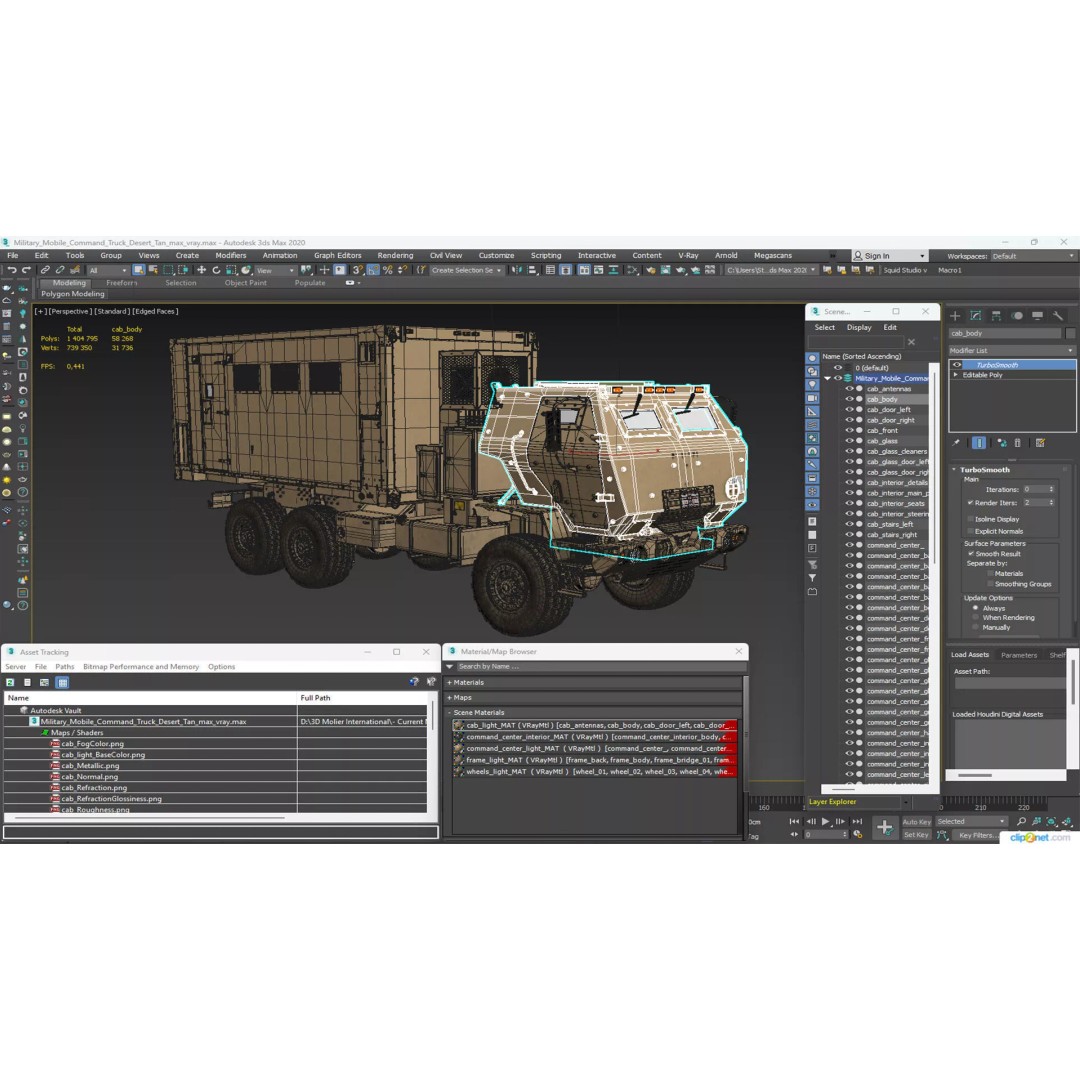Open the selection filter All dropdown

107,270
